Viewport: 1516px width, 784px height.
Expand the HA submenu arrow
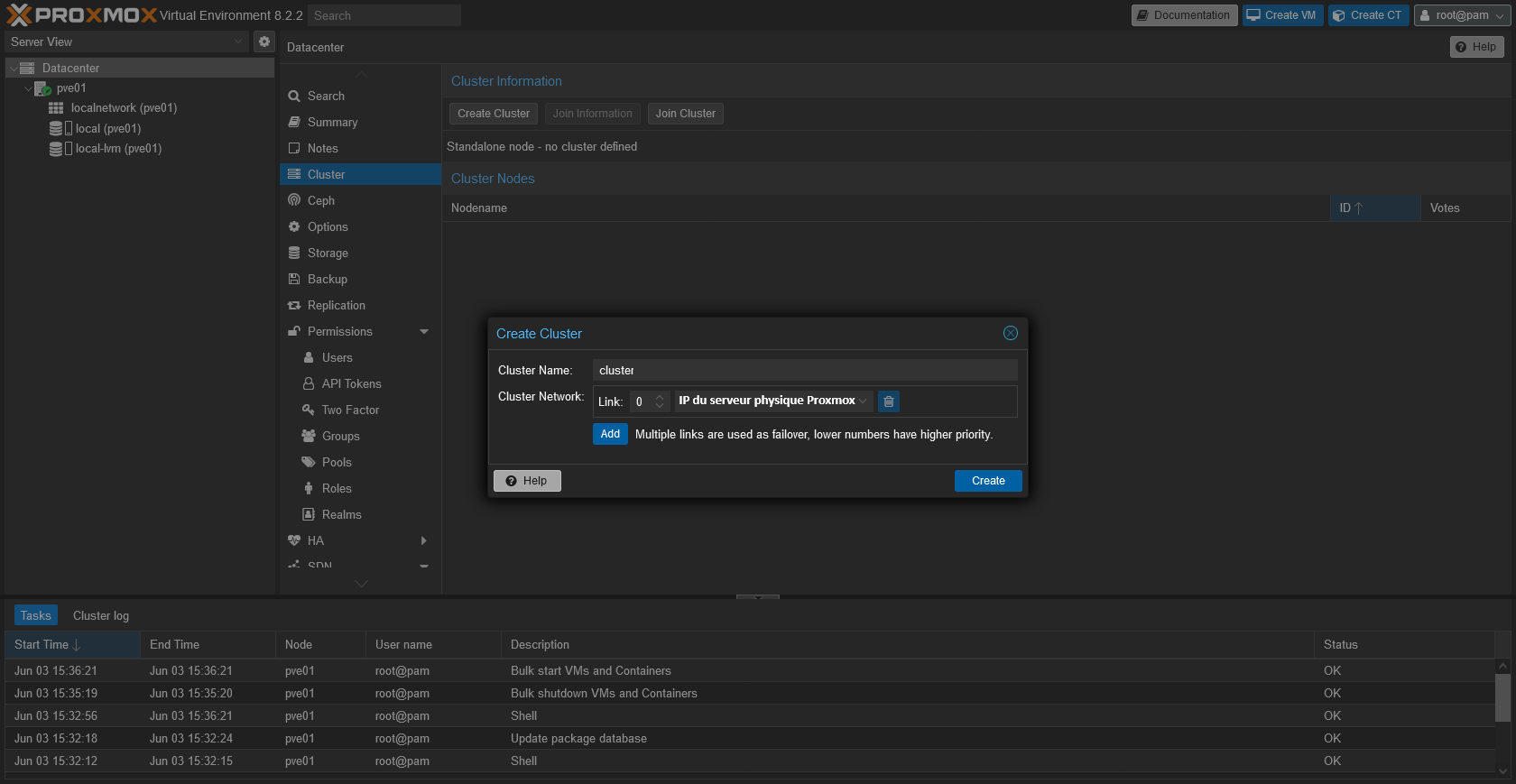pyautogui.click(x=424, y=540)
